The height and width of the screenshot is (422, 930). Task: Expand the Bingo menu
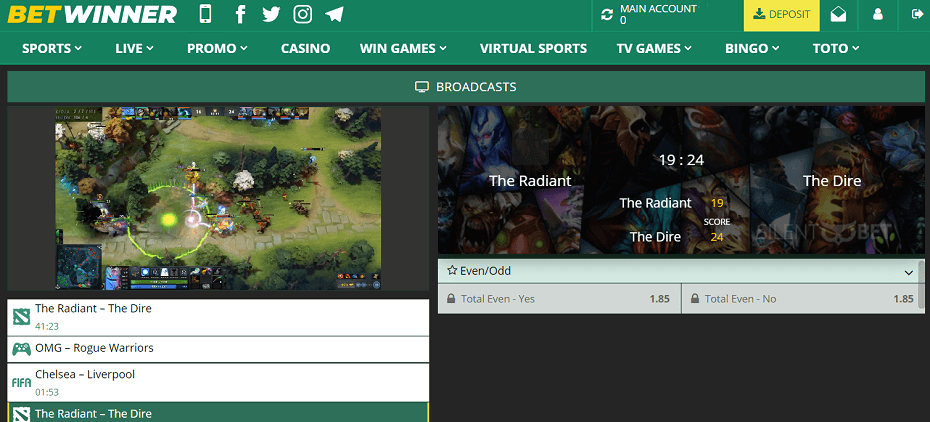(x=752, y=49)
